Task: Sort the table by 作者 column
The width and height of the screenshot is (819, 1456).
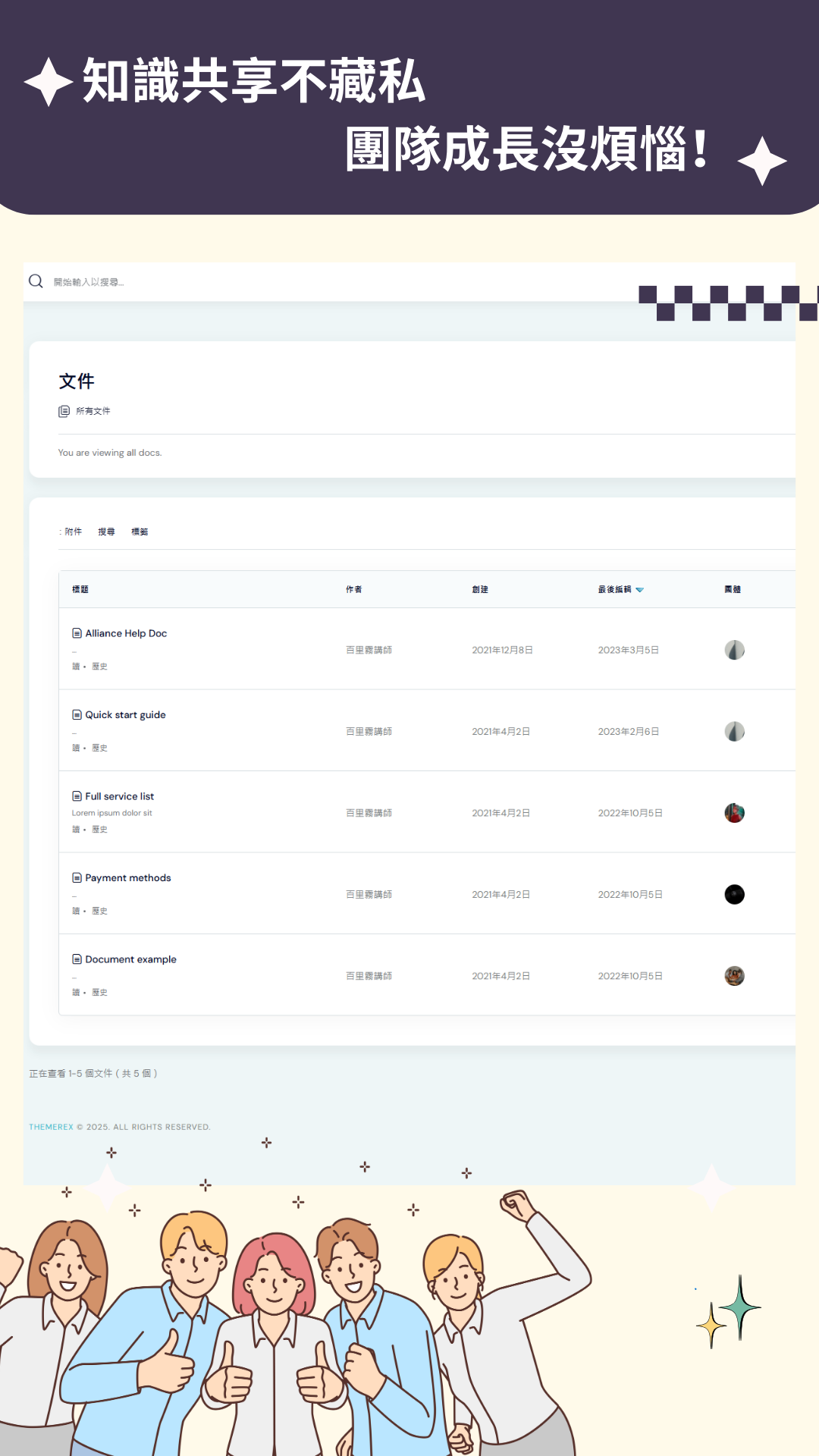Action: (353, 589)
